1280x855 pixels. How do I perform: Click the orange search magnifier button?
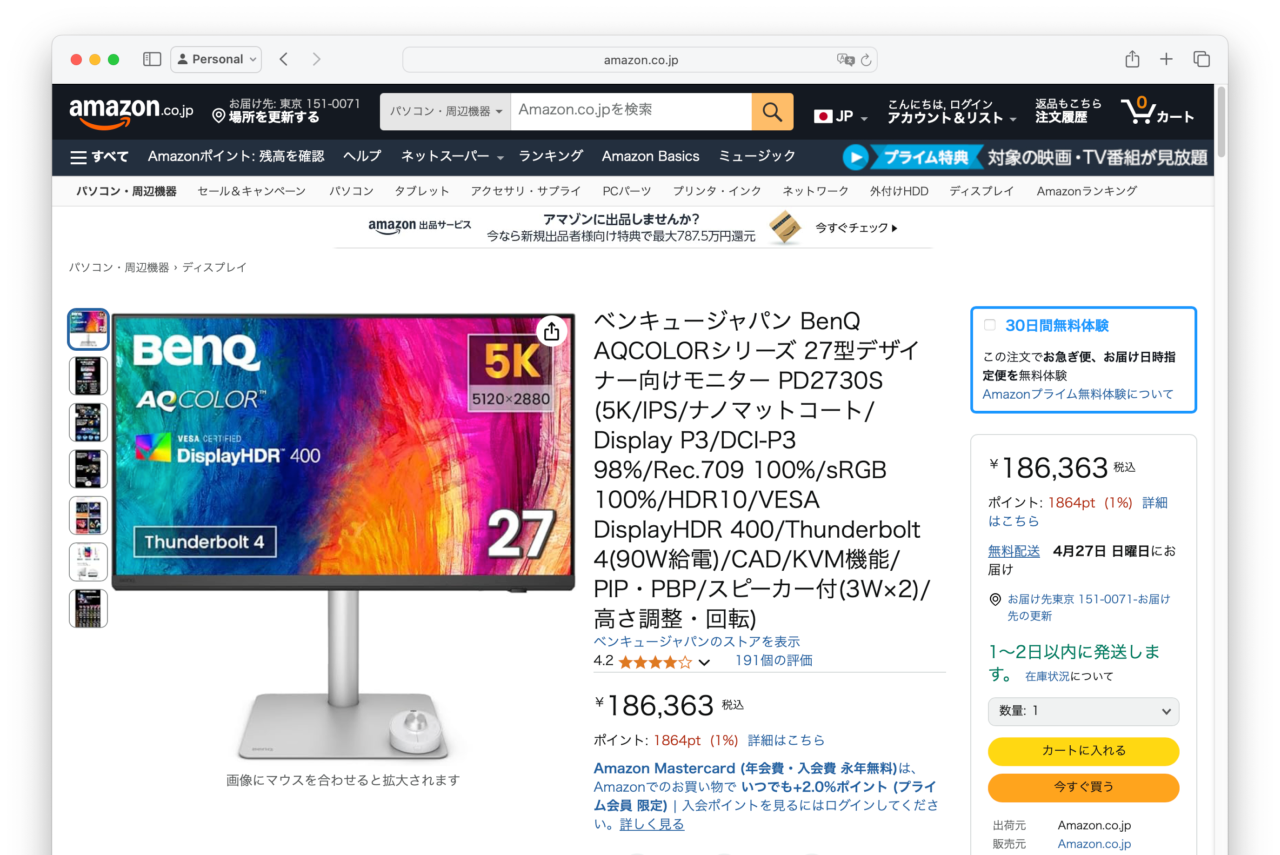point(772,112)
